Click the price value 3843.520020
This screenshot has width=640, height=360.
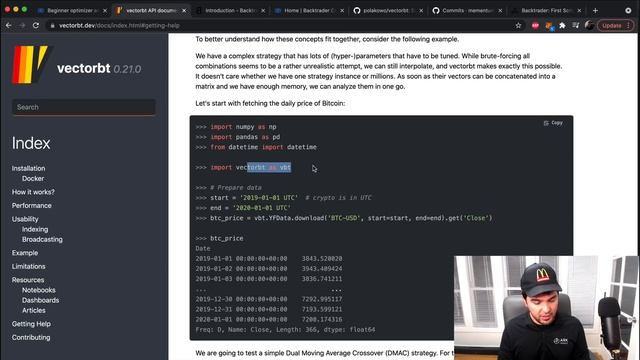point(322,258)
